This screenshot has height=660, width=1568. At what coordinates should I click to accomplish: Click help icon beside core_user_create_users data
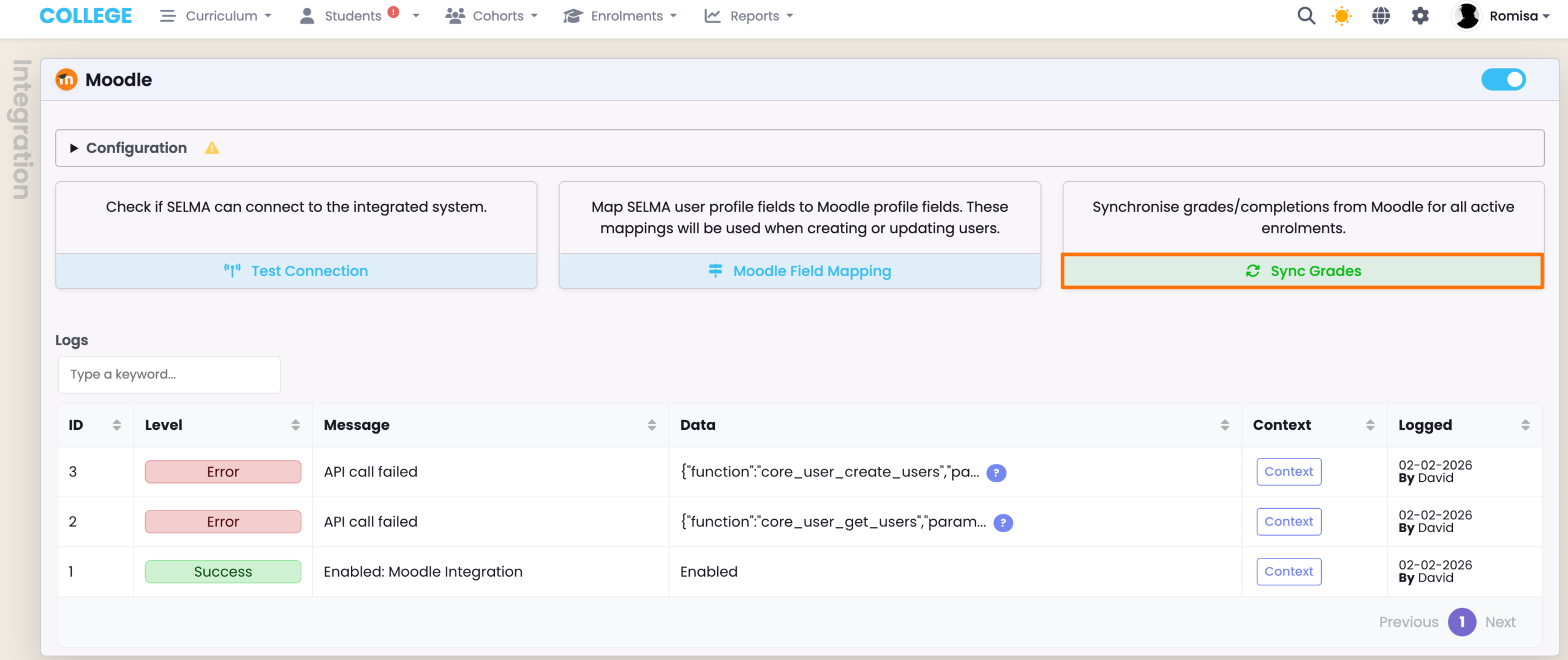pyautogui.click(x=996, y=473)
